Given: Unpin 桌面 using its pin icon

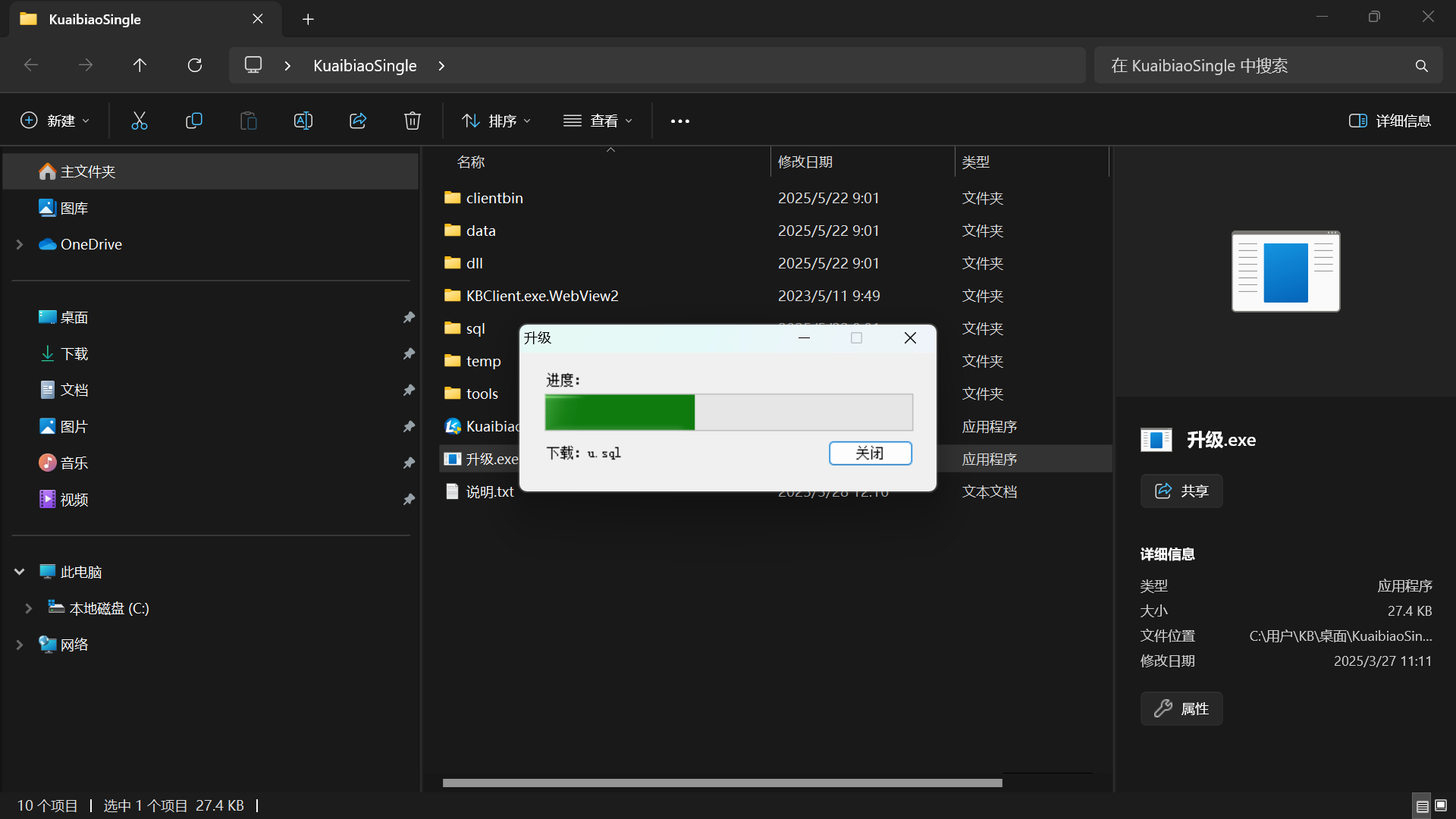Looking at the screenshot, I should pyautogui.click(x=409, y=317).
